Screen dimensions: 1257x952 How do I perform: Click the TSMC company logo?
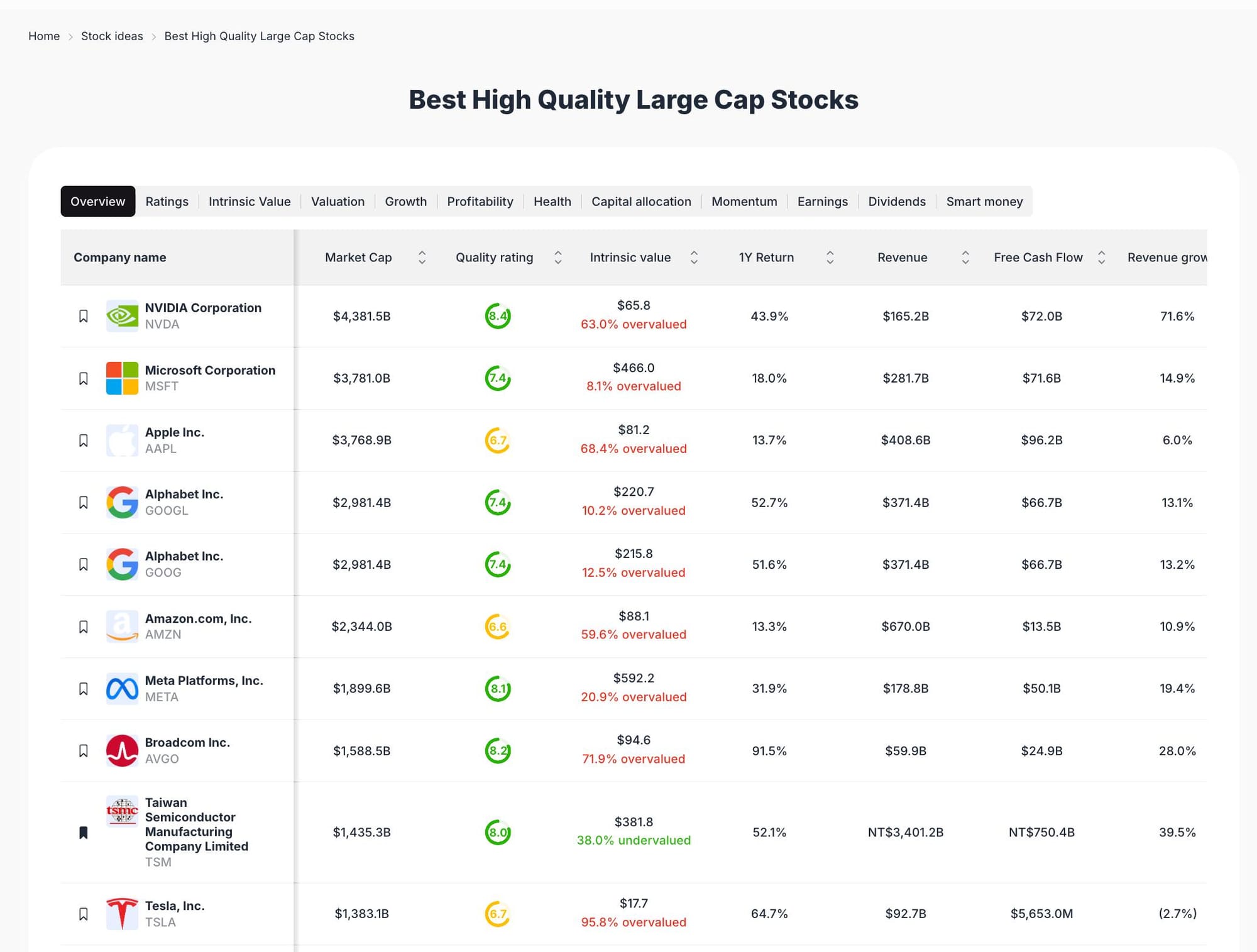122,812
